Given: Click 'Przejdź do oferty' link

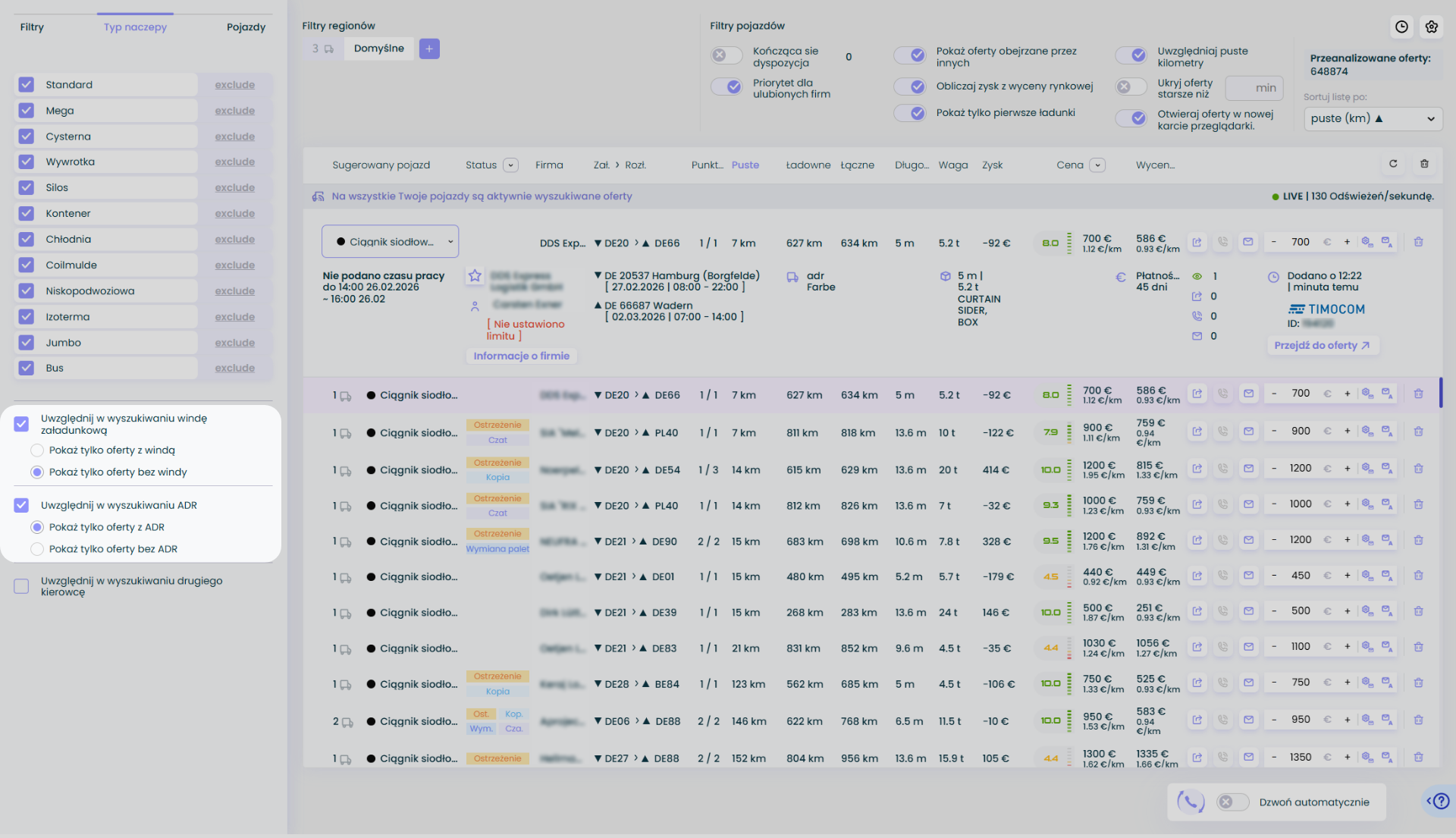Looking at the screenshot, I should click(1322, 346).
